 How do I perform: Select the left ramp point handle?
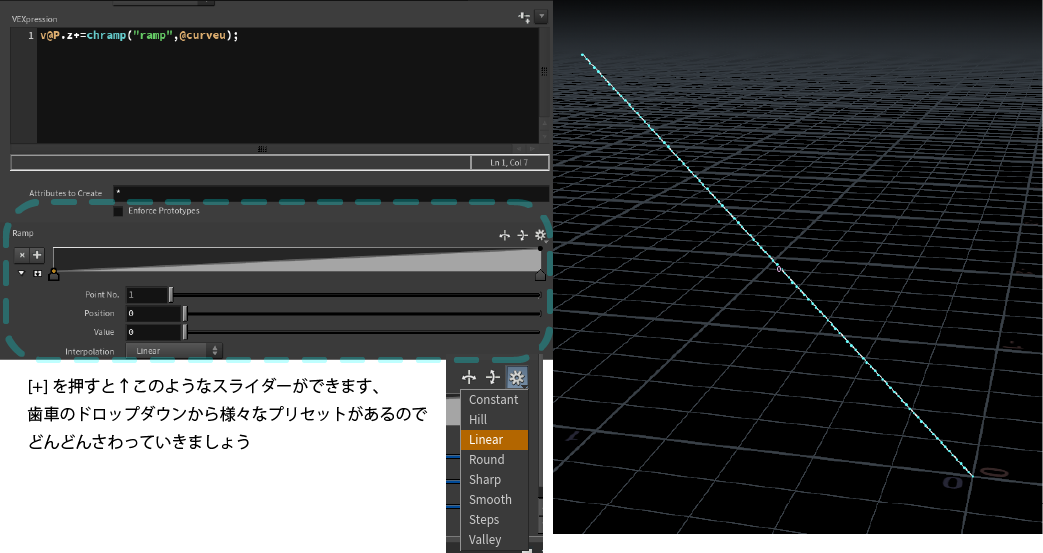54,274
